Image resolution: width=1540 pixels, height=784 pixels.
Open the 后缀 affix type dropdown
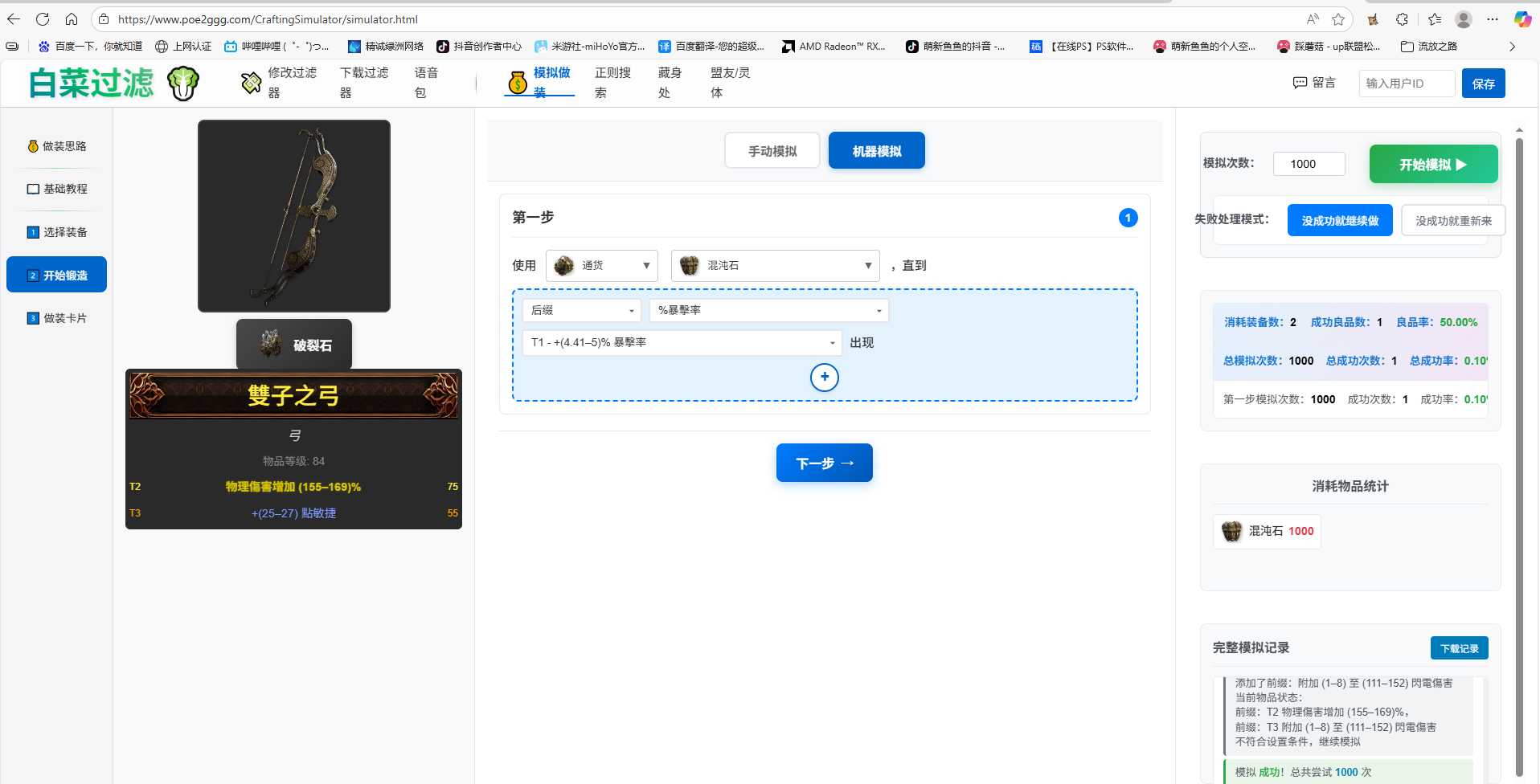pyautogui.click(x=582, y=310)
